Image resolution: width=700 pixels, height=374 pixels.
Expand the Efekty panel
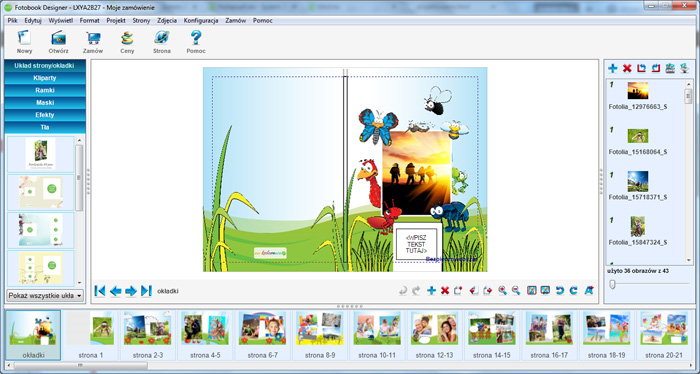pyautogui.click(x=45, y=115)
